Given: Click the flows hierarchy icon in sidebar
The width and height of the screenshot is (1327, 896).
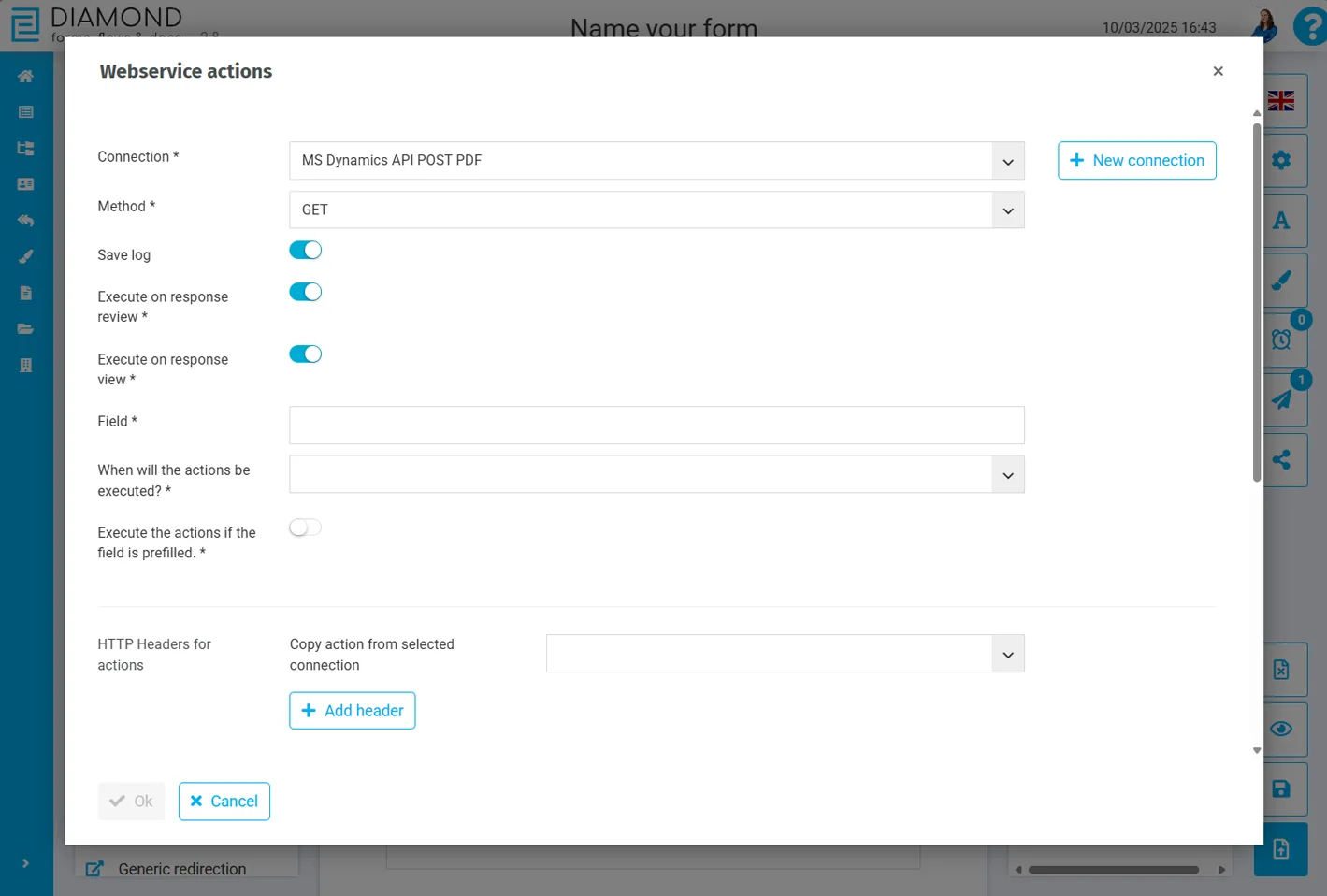Looking at the screenshot, I should click(25, 148).
